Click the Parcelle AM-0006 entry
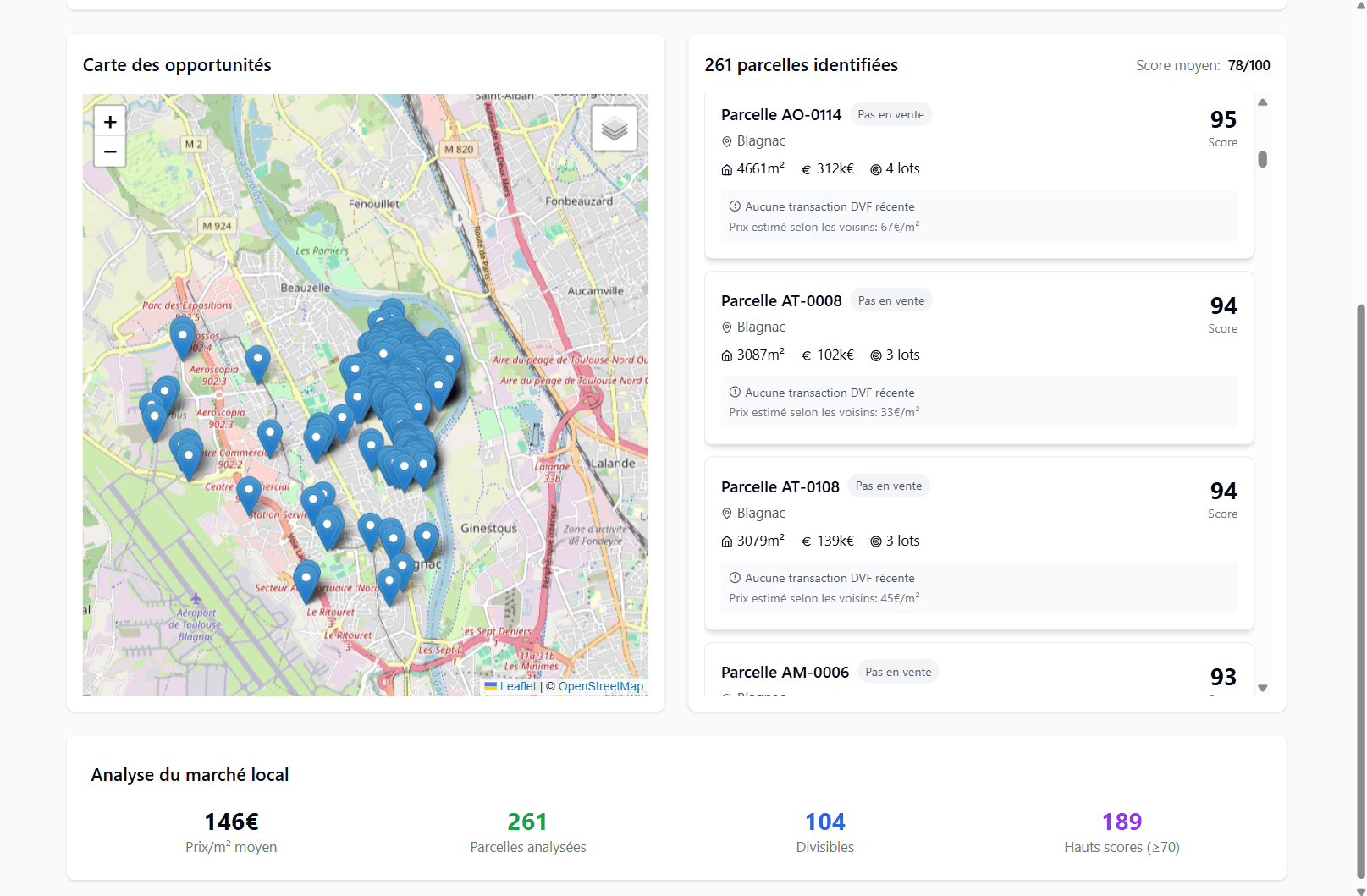1367x896 pixels. (785, 672)
